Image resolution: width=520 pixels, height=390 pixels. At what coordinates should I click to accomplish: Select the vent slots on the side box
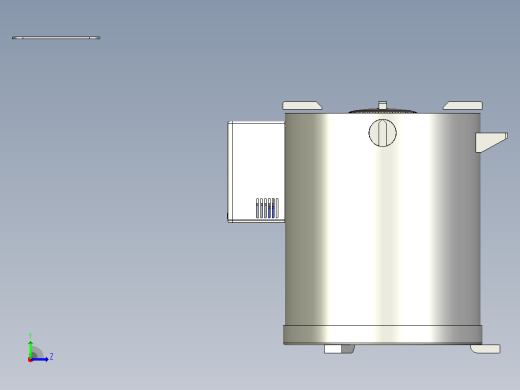(x=267, y=208)
